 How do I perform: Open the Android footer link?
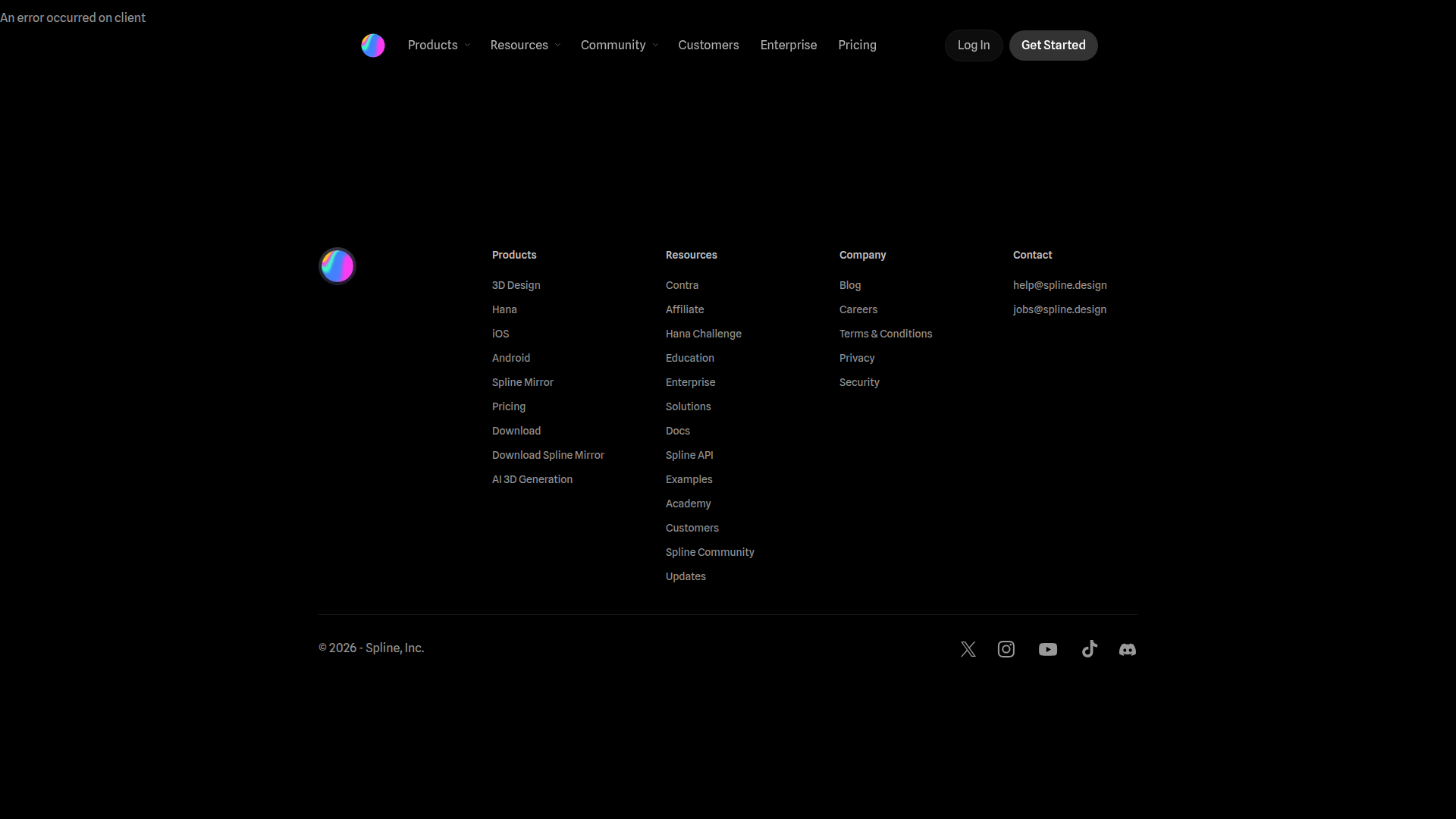coord(511,358)
